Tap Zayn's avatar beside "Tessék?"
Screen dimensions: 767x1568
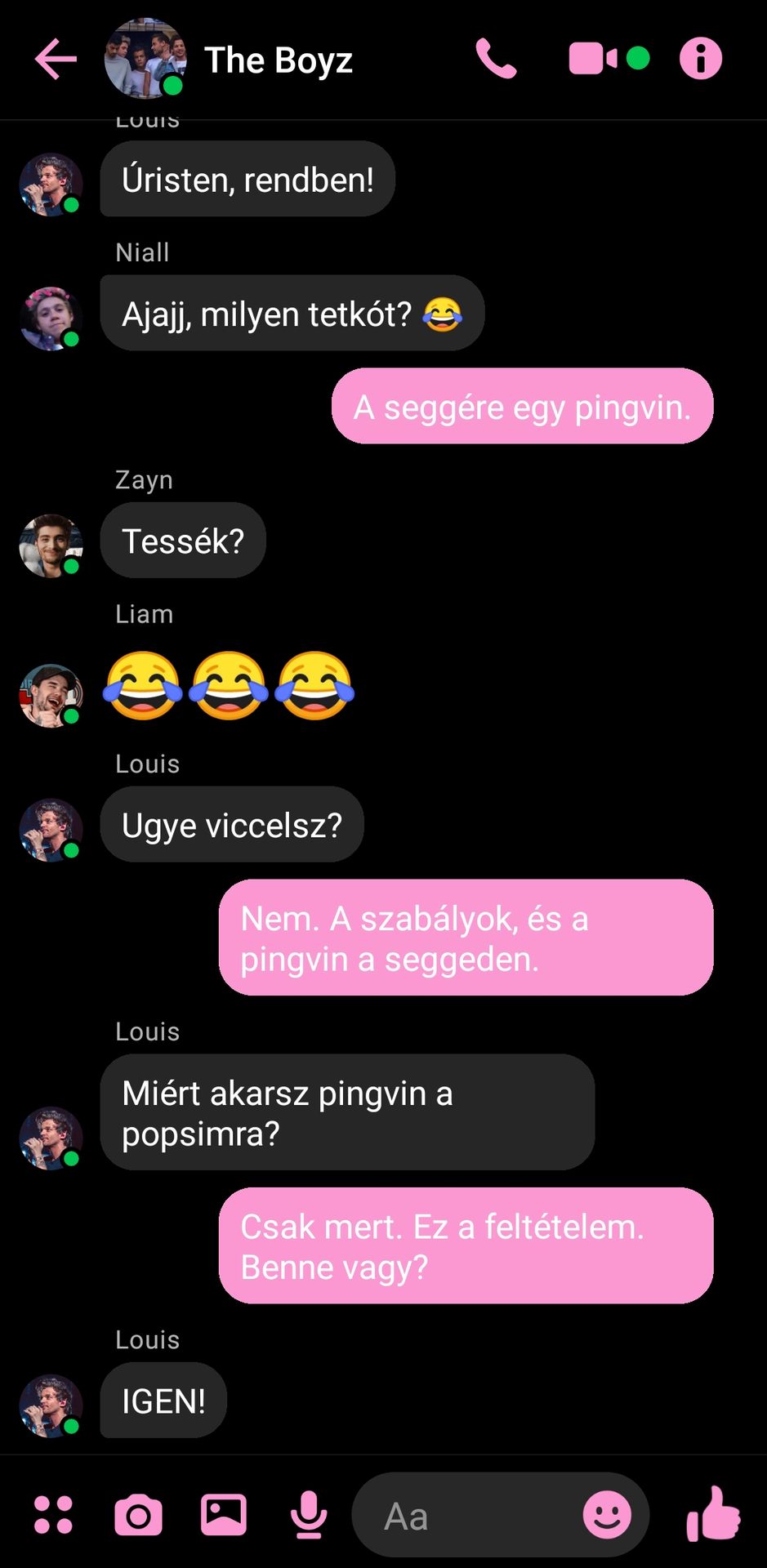point(51,546)
